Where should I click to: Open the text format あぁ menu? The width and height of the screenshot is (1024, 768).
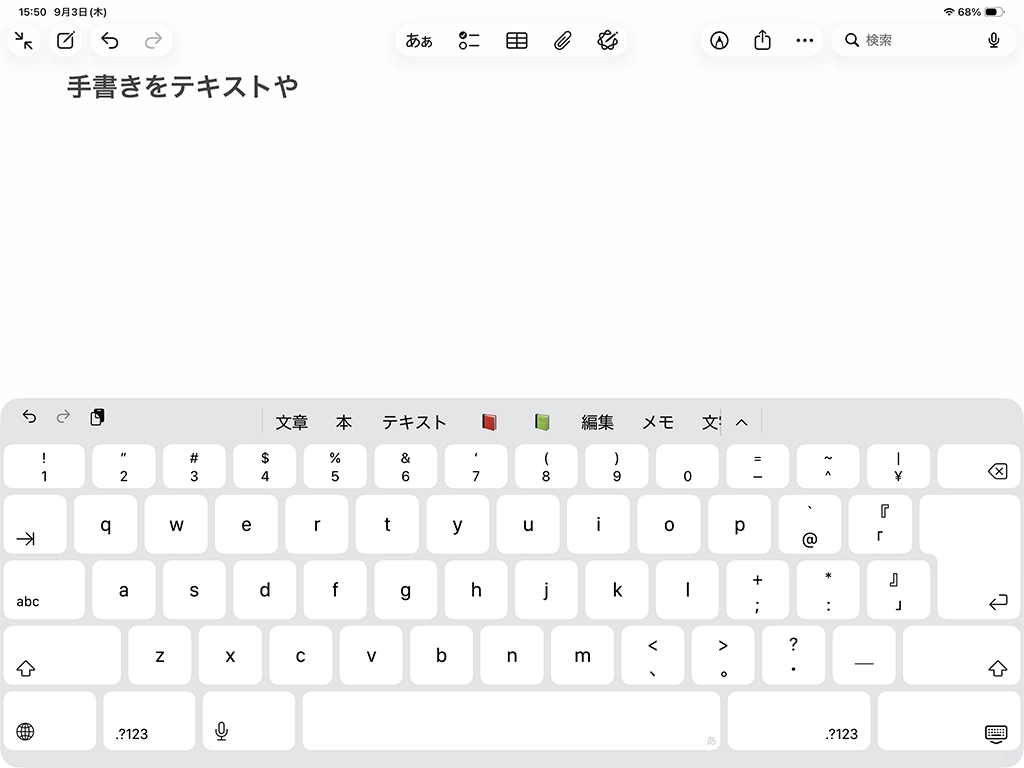pyautogui.click(x=419, y=40)
